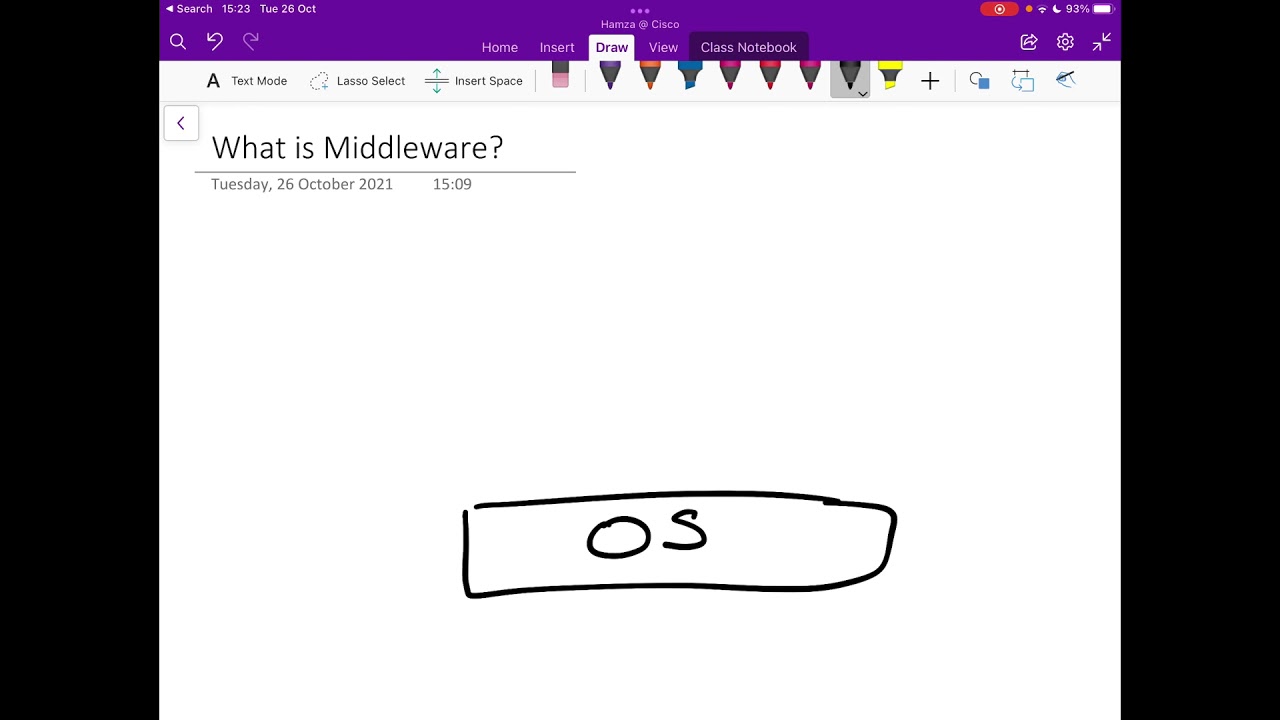The height and width of the screenshot is (720, 1280).
Task: Select the yellow highlighter
Action: pyautogui.click(x=890, y=77)
